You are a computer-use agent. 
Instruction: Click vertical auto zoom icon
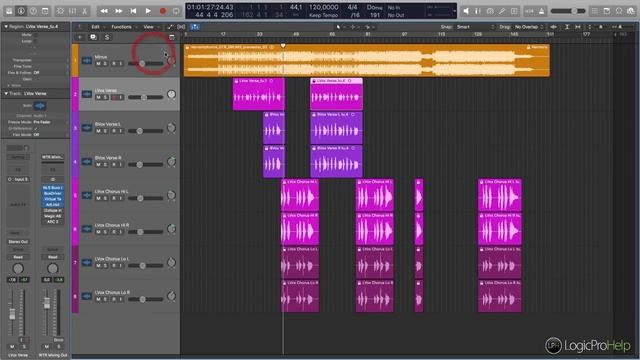pyautogui.click(x=567, y=27)
